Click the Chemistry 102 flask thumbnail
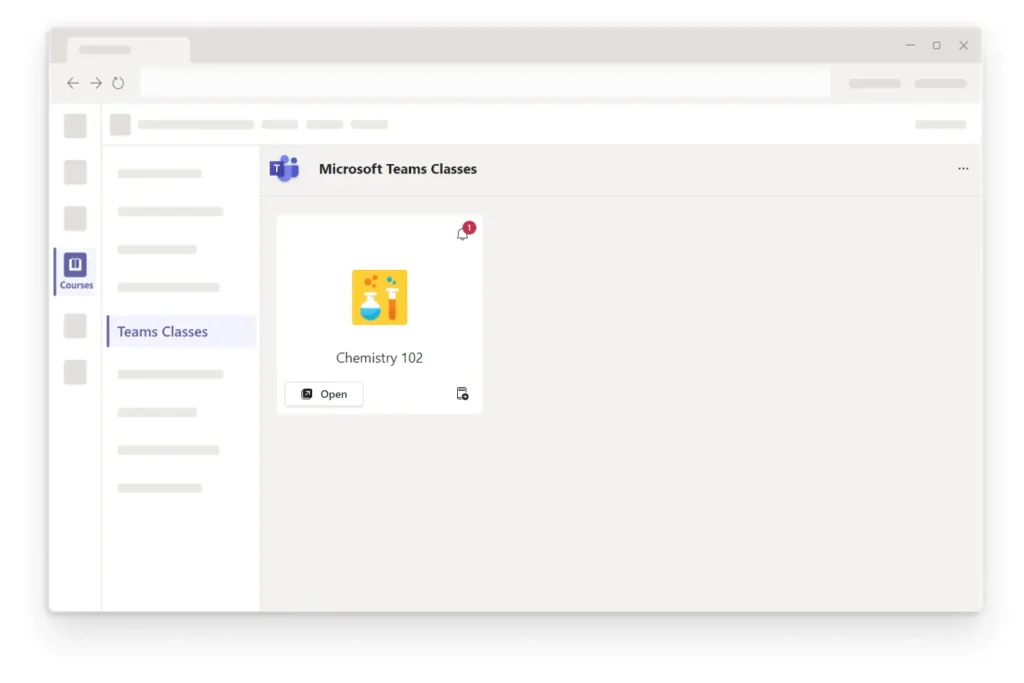Viewport: 1024px width, 683px height. pyautogui.click(x=379, y=297)
